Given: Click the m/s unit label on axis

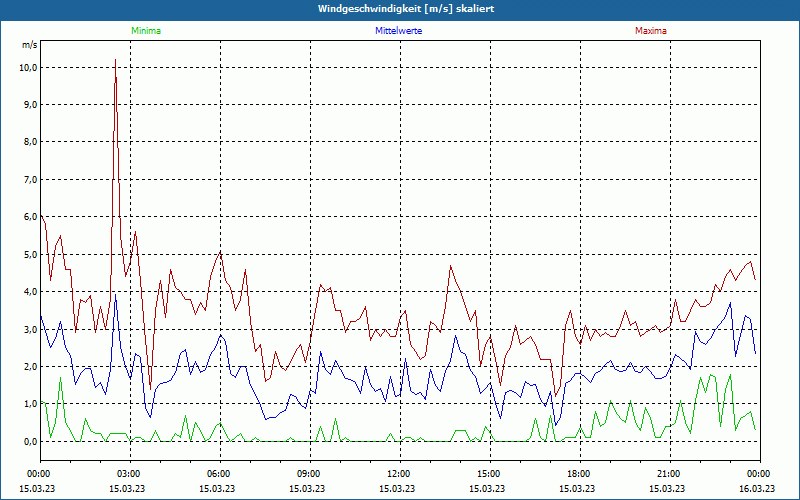Looking at the screenshot, I should click(30, 45).
